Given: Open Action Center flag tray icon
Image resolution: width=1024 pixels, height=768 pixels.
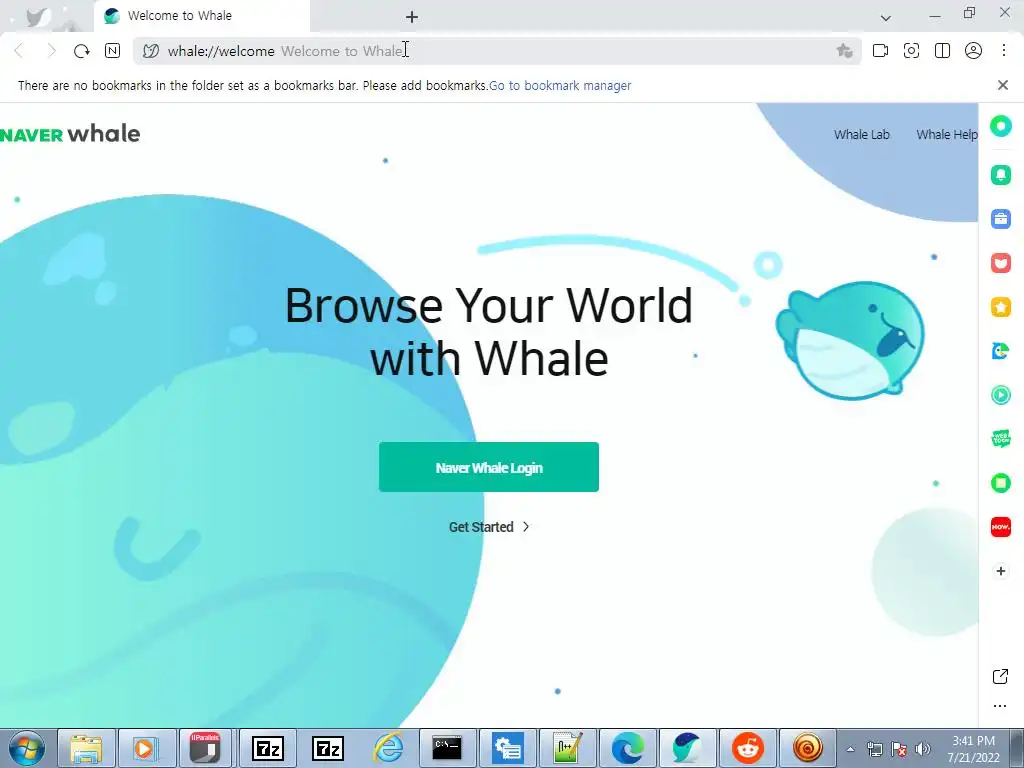Looking at the screenshot, I should pyautogui.click(x=899, y=749).
